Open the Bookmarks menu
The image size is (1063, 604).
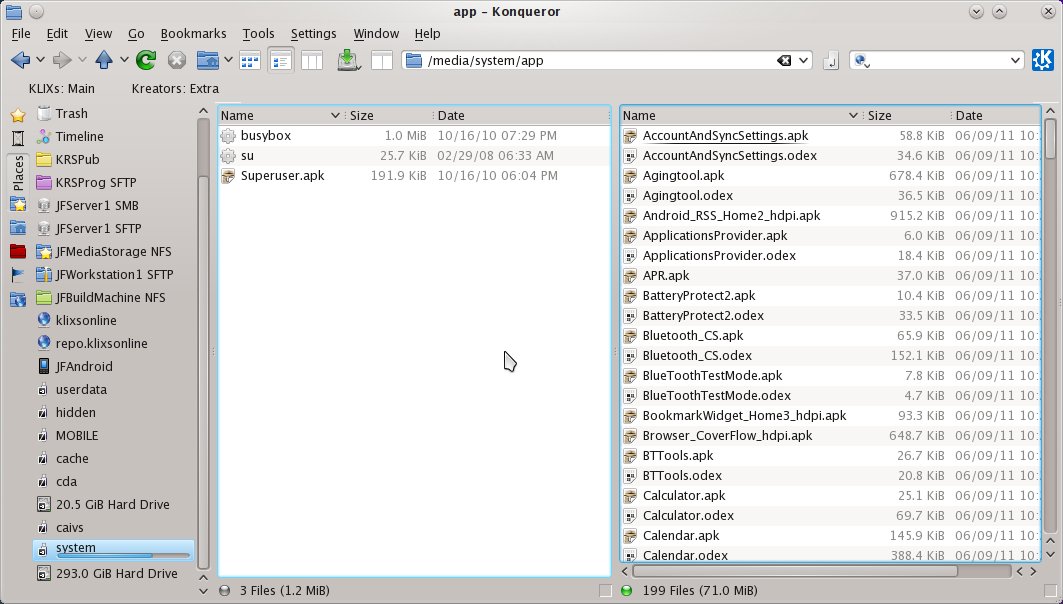point(193,33)
